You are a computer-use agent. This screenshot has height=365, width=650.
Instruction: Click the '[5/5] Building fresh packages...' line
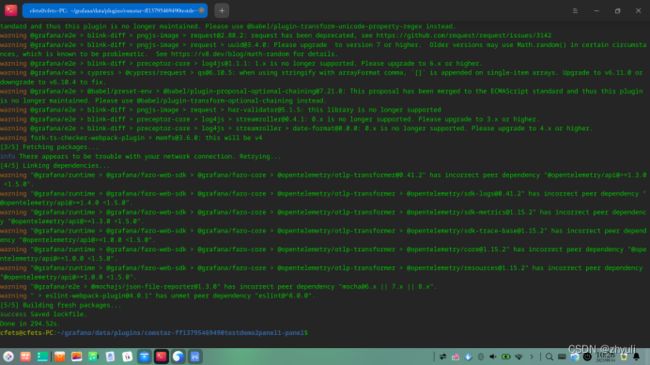click(x=61, y=305)
